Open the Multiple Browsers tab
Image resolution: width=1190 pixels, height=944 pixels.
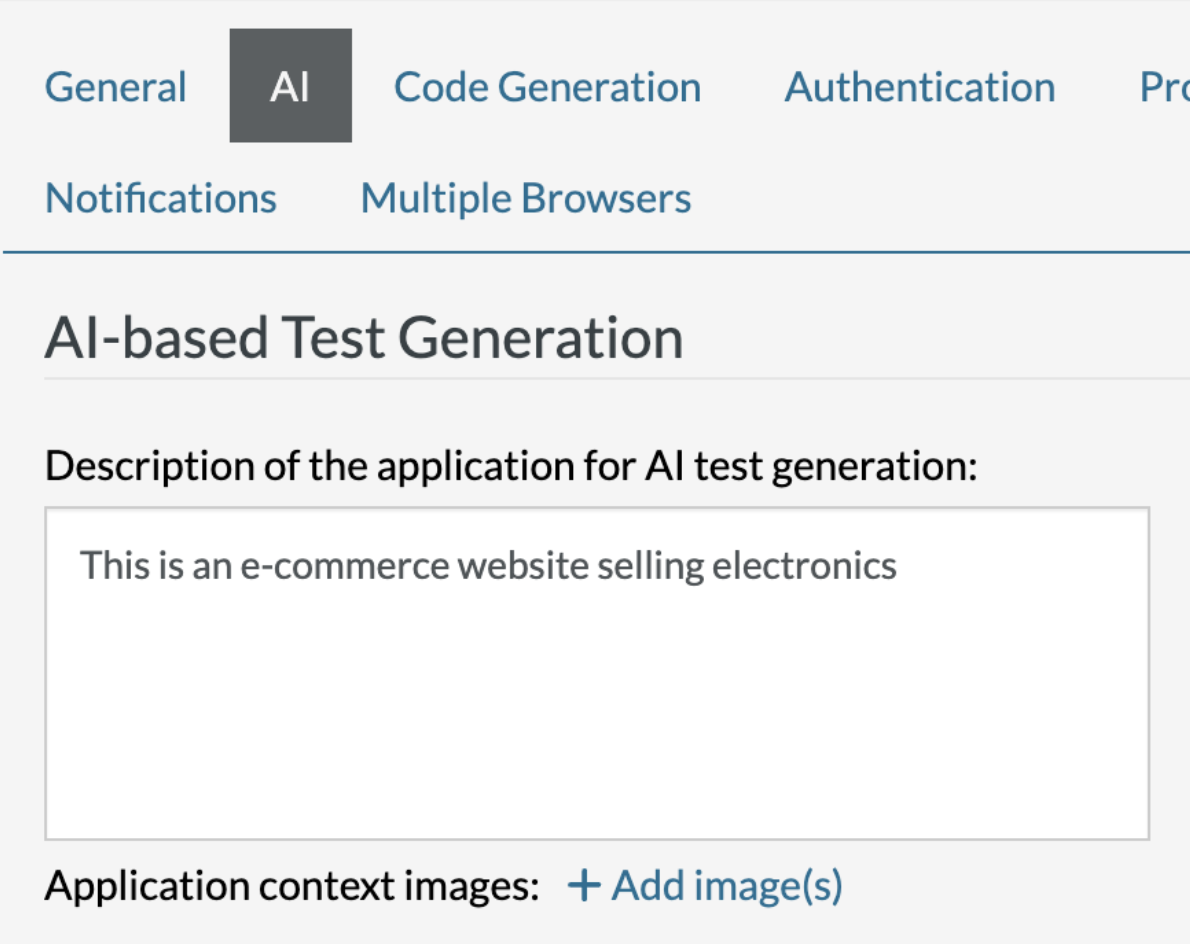(x=525, y=198)
